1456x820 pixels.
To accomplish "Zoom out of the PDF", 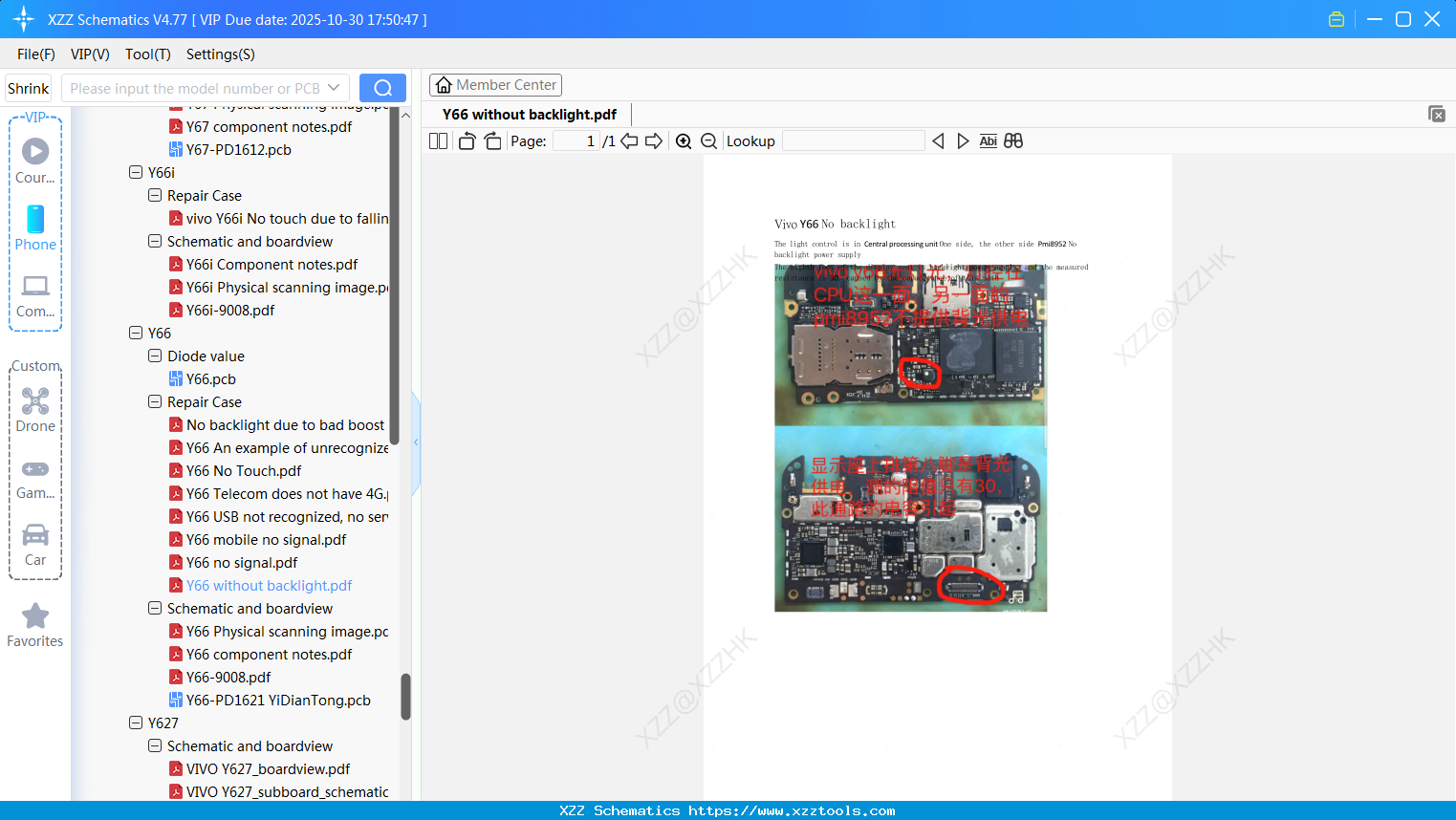I will [x=709, y=141].
